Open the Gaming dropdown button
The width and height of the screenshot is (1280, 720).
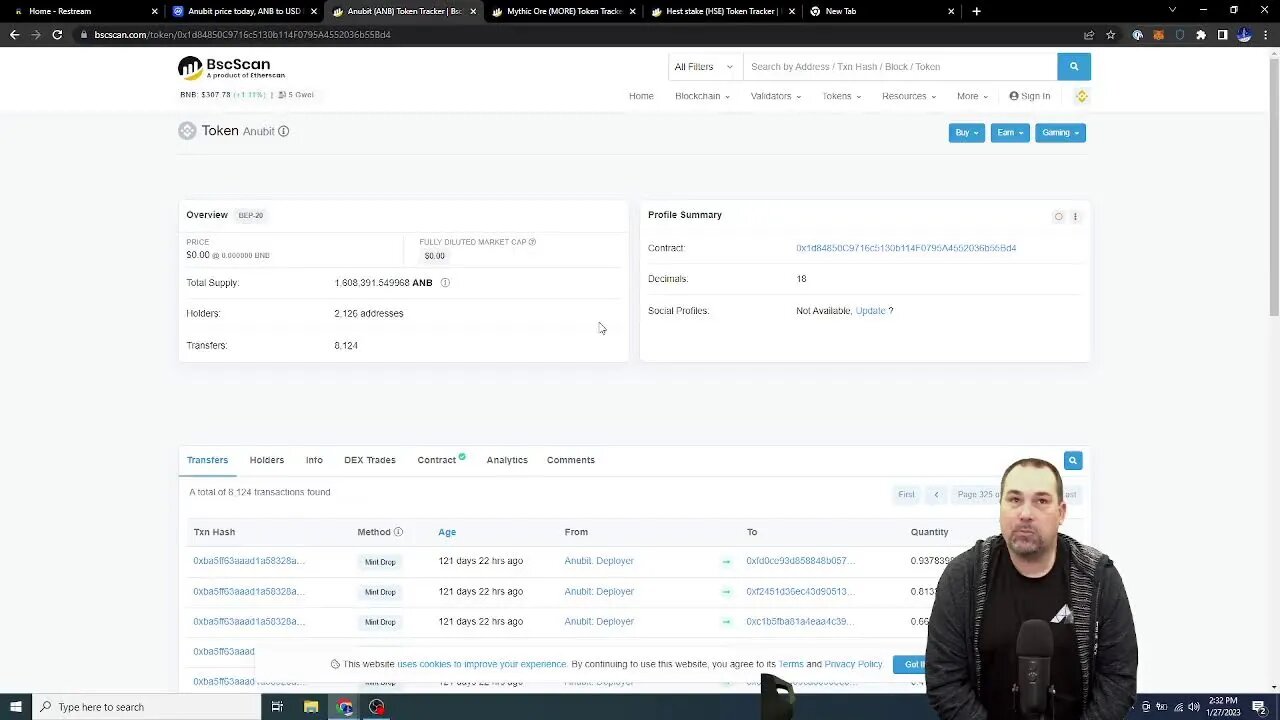click(x=1060, y=132)
